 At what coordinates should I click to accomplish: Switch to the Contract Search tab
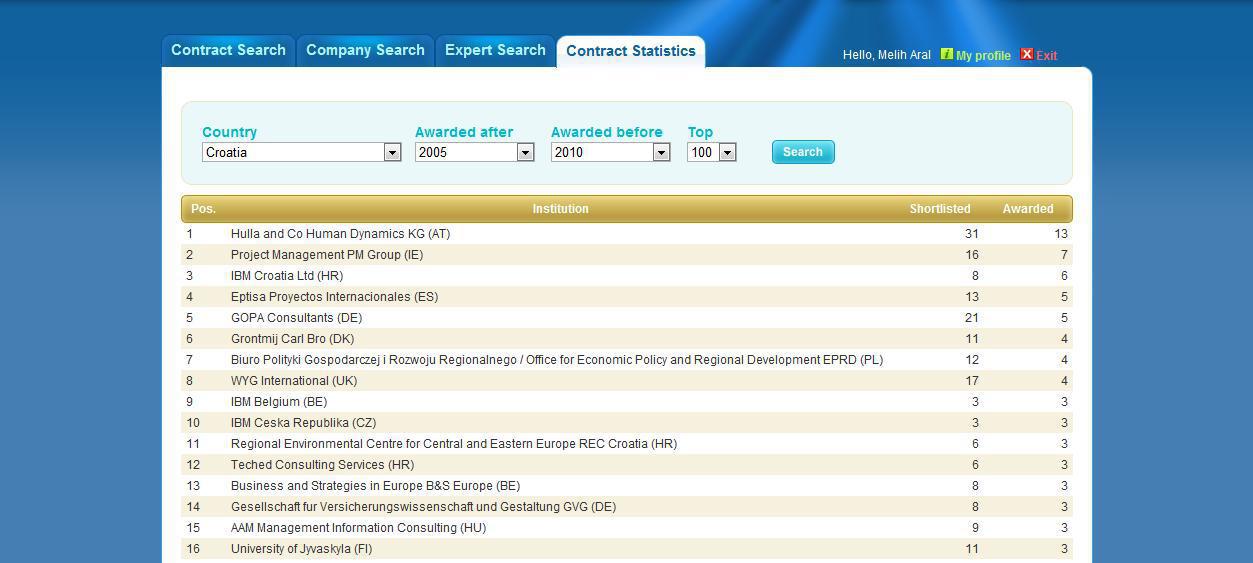coord(228,51)
